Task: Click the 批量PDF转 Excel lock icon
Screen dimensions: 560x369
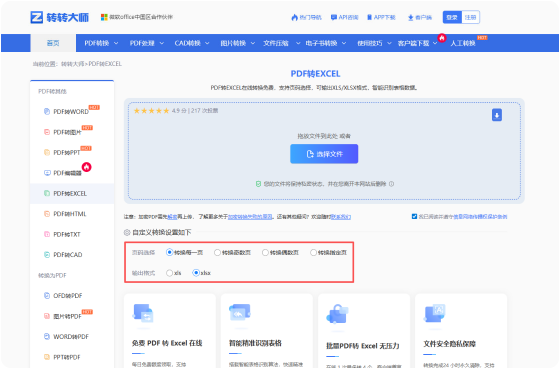Action: tap(338, 314)
